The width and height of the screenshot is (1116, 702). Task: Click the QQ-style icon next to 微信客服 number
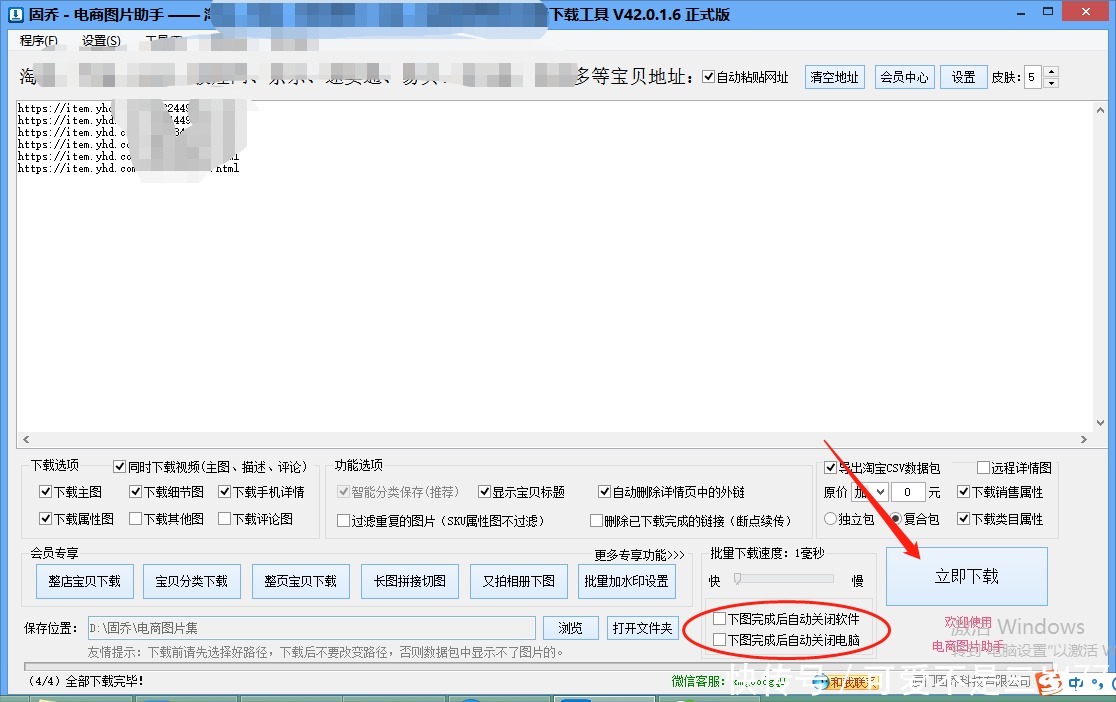pos(821,682)
